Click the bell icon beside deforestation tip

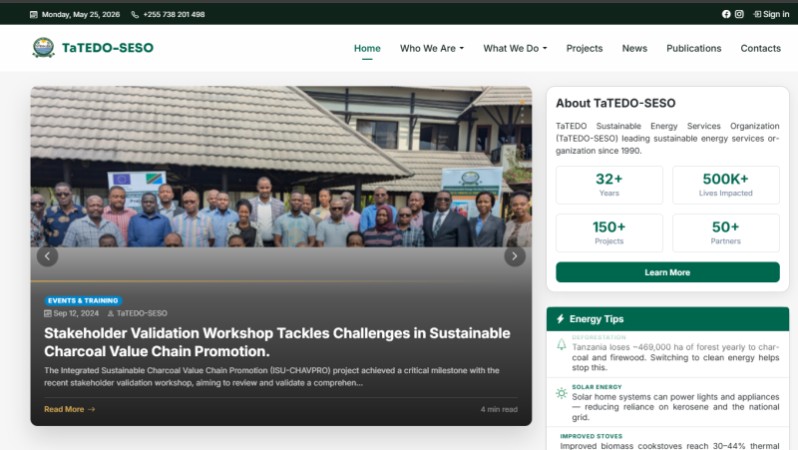coord(561,345)
